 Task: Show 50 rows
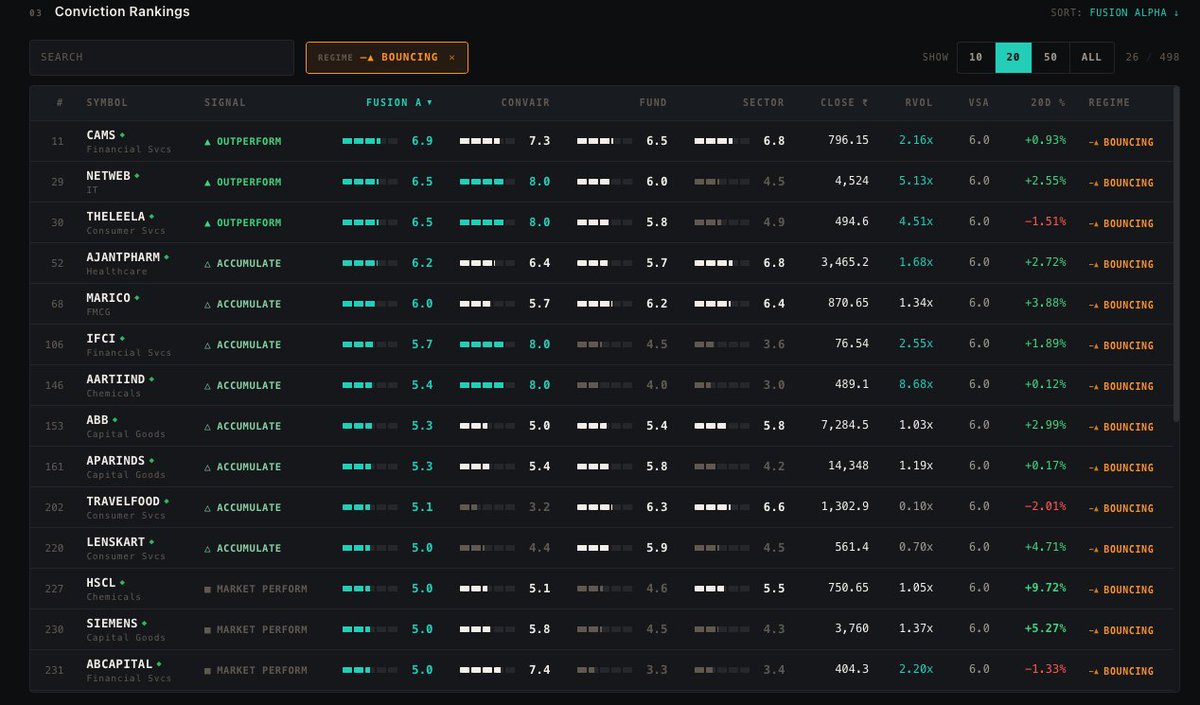[x=1050, y=57]
